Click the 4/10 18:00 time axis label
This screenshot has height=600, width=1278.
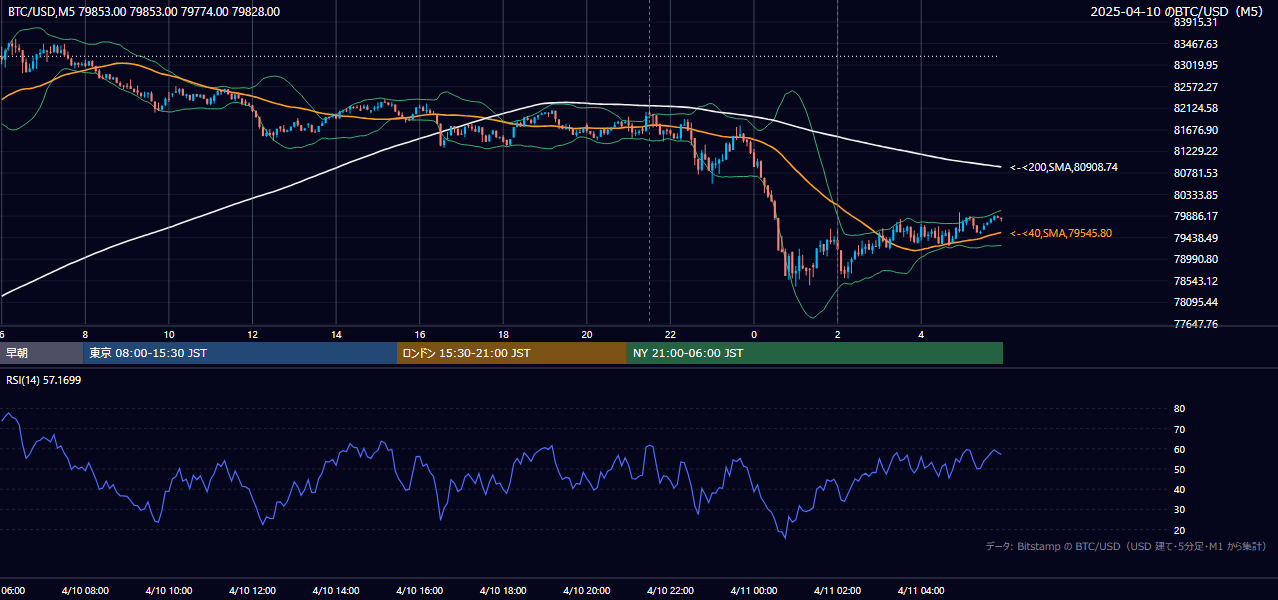tap(503, 591)
